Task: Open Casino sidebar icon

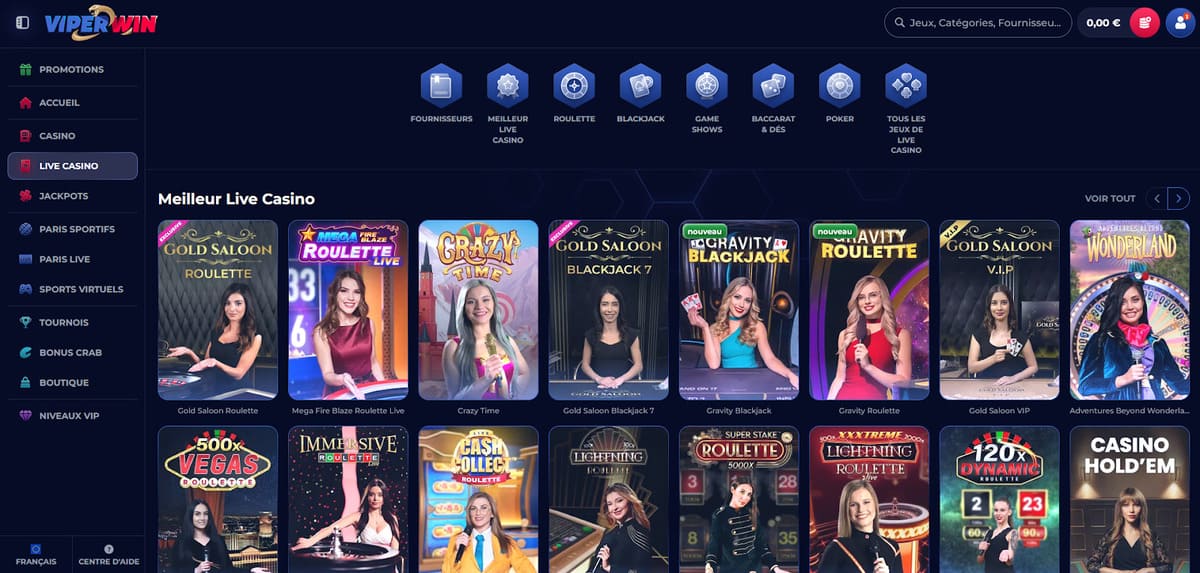Action: [x=26, y=136]
